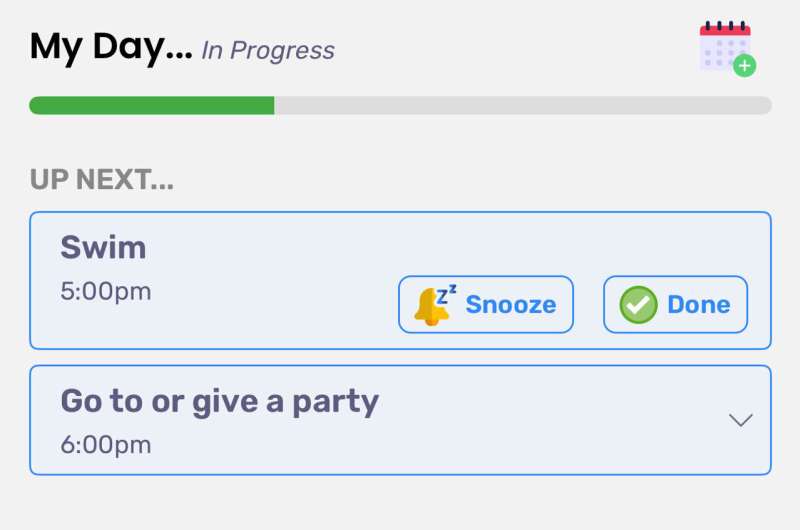Open the Swim task card
The image size is (800, 530).
click(x=401, y=281)
